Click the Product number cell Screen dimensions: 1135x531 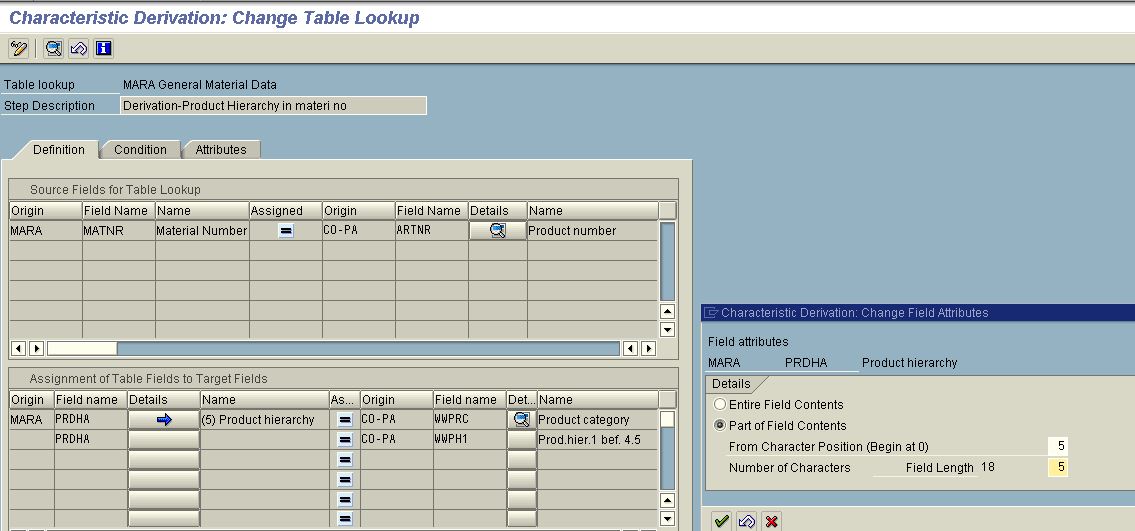click(x=592, y=231)
